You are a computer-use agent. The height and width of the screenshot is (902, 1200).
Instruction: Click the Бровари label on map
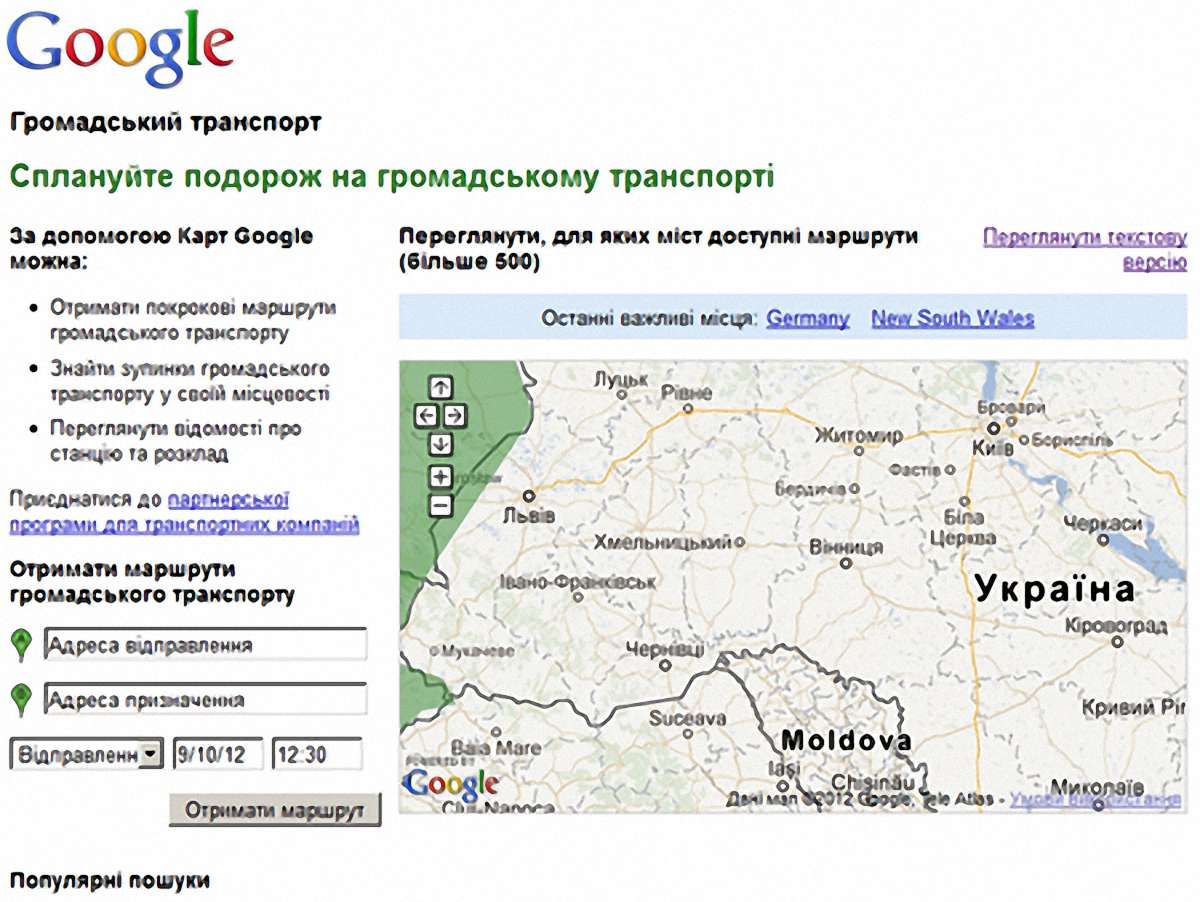point(1010,408)
